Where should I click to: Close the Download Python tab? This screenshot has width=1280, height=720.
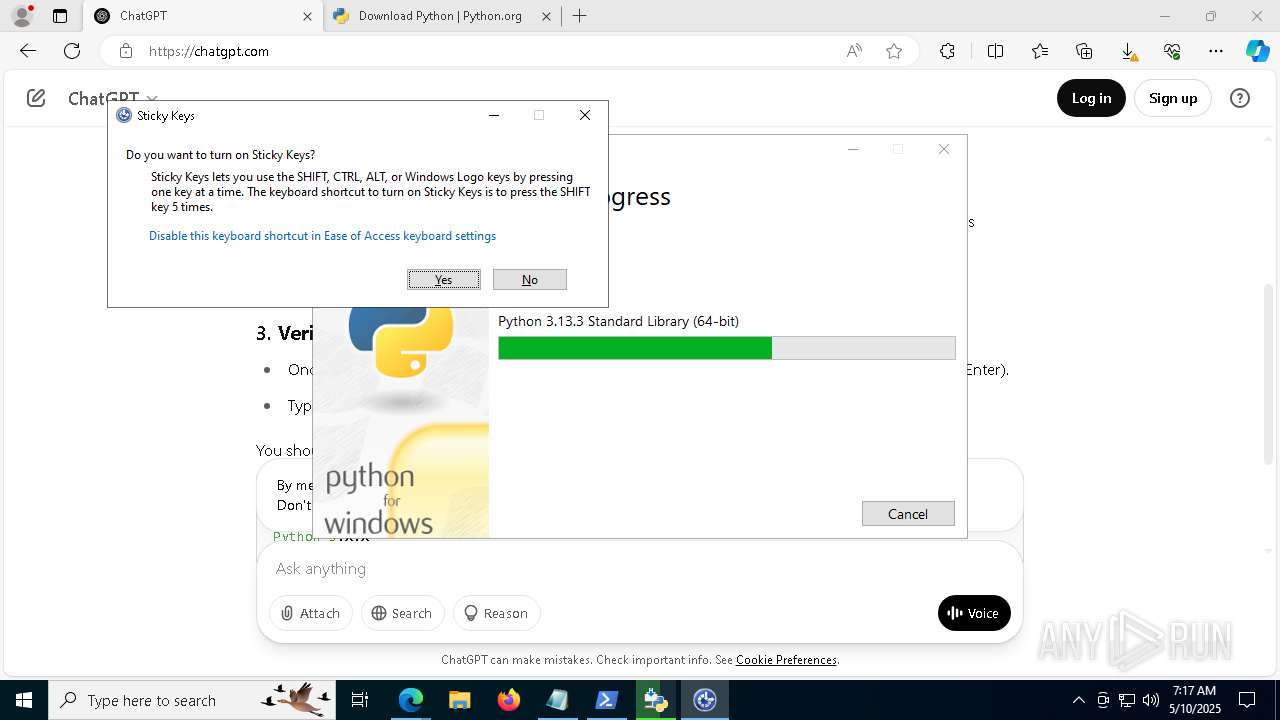546,16
